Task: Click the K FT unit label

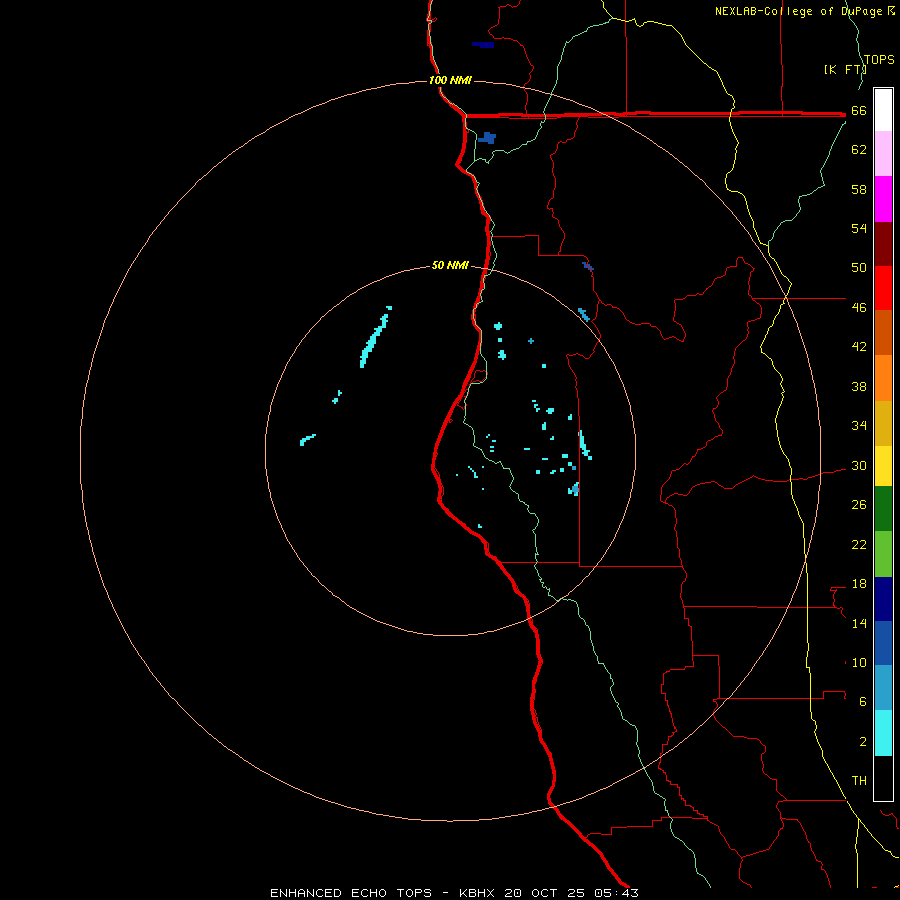Action: (845, 69)
